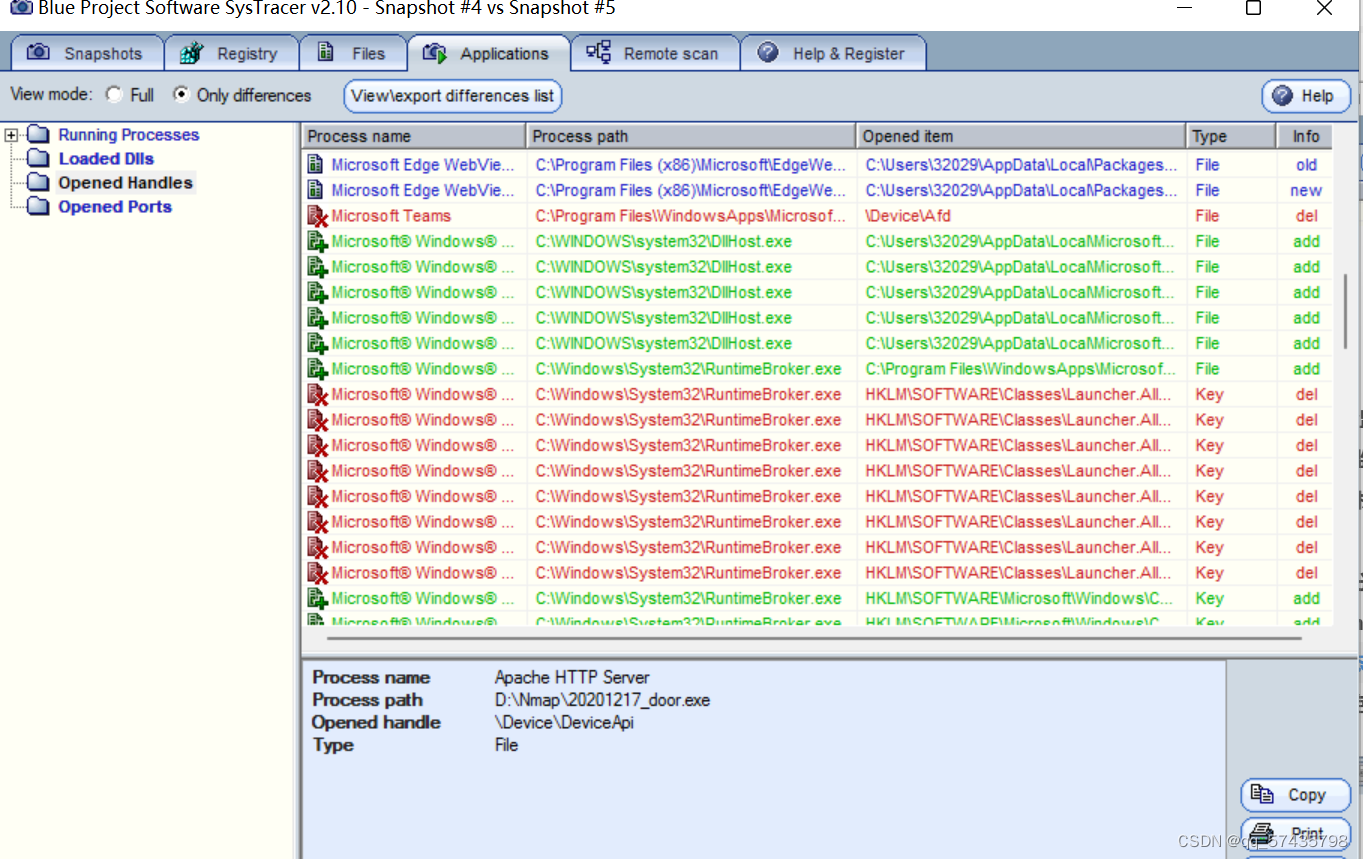The height and width of the screenshot is (859, 1363).
Task: Click the network icon on Remote scan tab
Action: coord(598,53)
